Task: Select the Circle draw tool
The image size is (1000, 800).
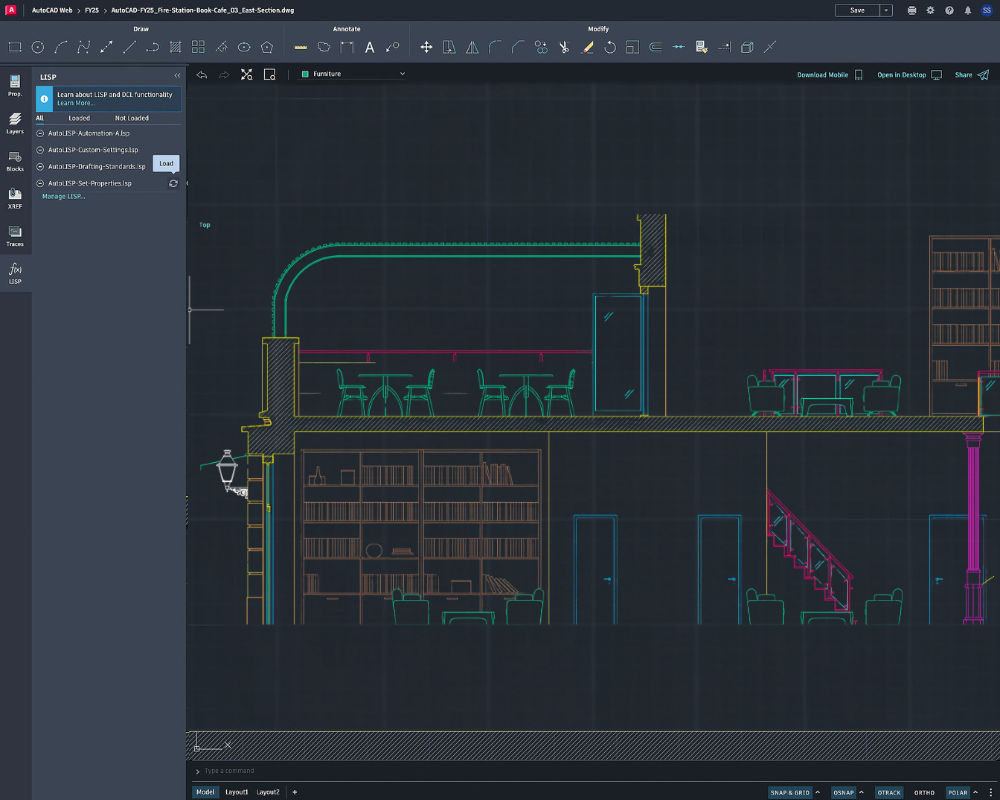Action: coord(38,47)
